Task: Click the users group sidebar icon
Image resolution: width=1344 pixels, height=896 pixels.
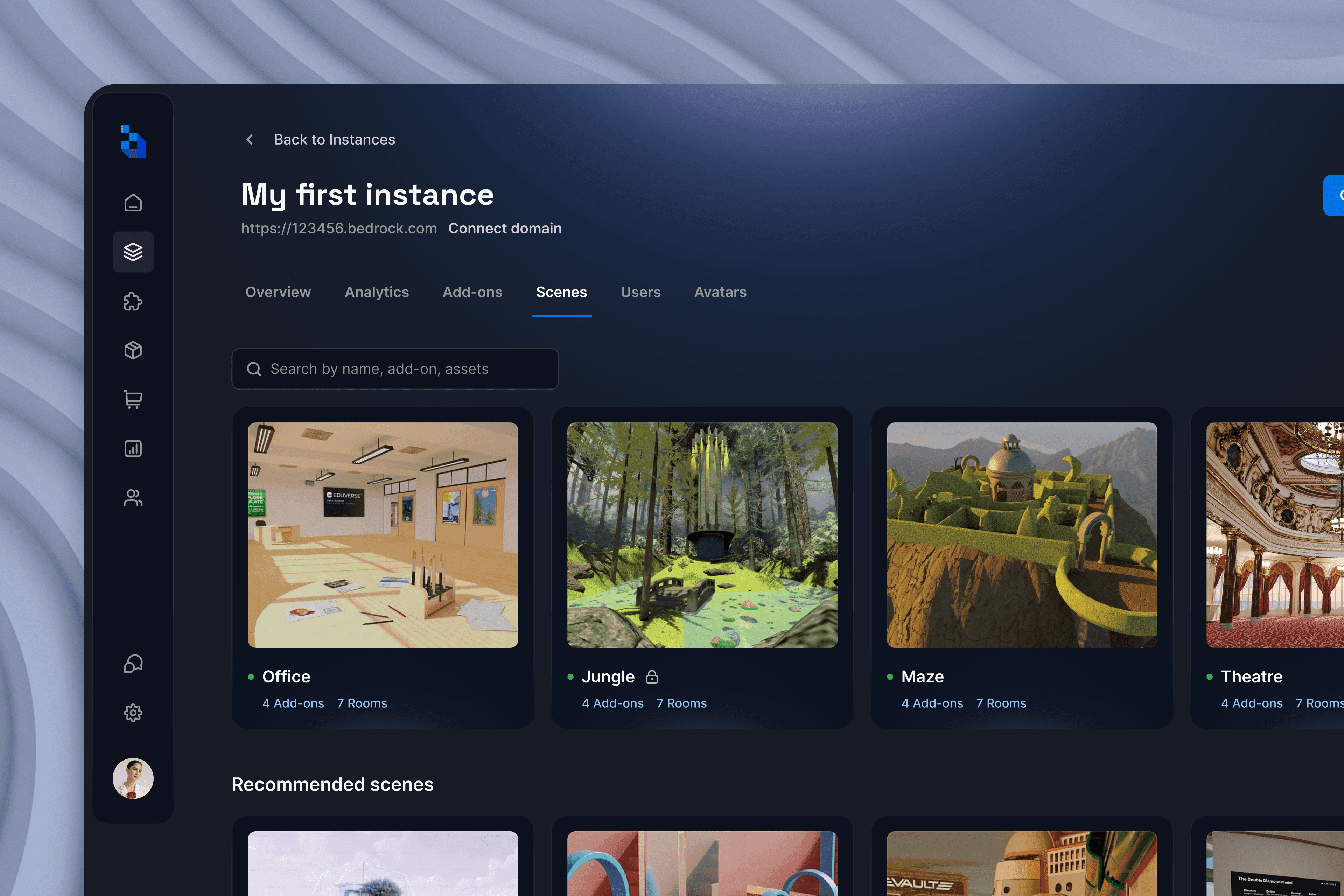Action: point(133,498)
